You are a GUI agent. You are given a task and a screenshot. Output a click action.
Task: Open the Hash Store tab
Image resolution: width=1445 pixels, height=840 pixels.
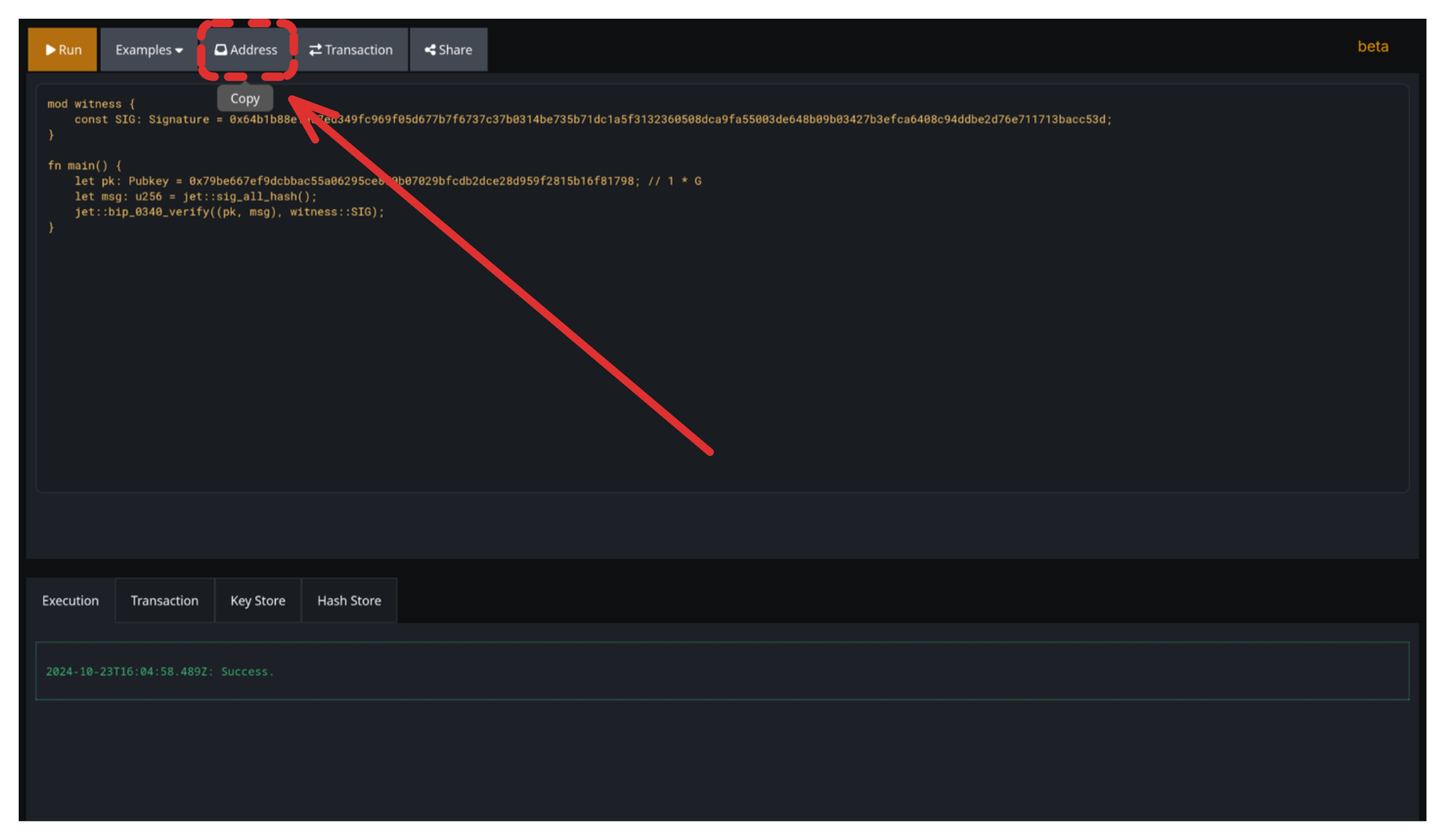(x=349, y=601)
